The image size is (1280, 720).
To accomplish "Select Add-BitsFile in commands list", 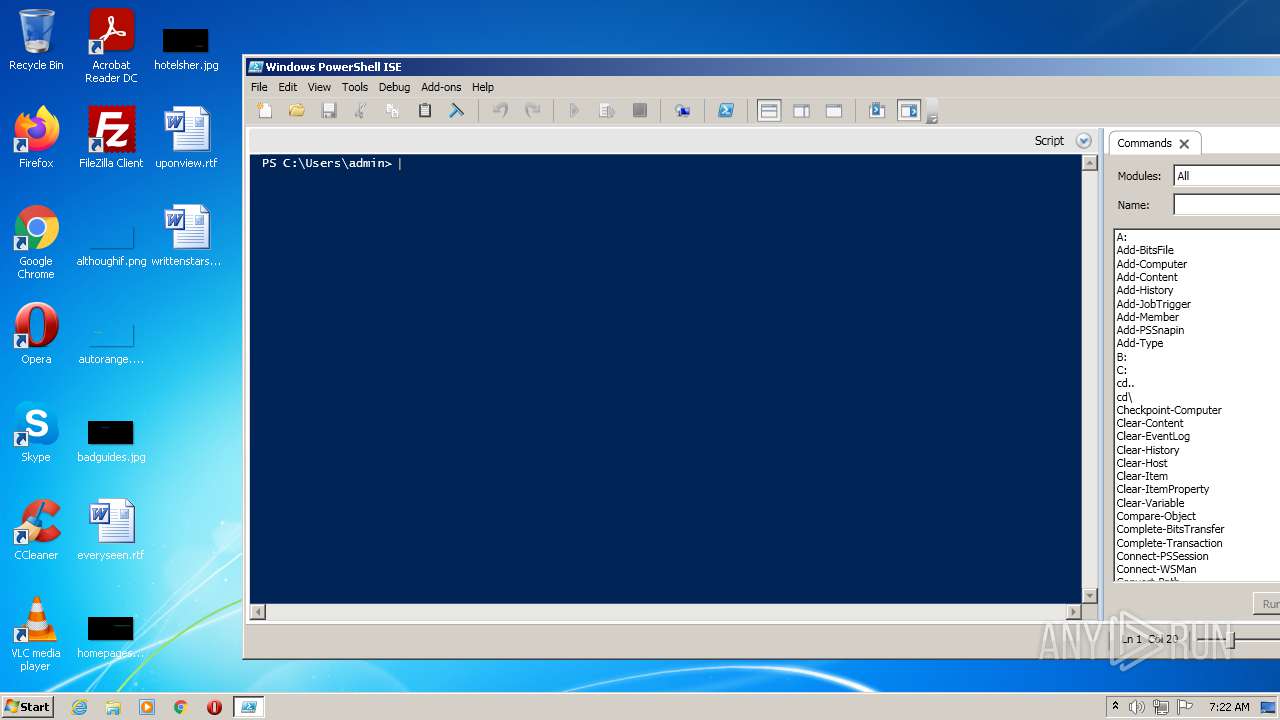I will pyautogui.click(x=1145, y=251).
